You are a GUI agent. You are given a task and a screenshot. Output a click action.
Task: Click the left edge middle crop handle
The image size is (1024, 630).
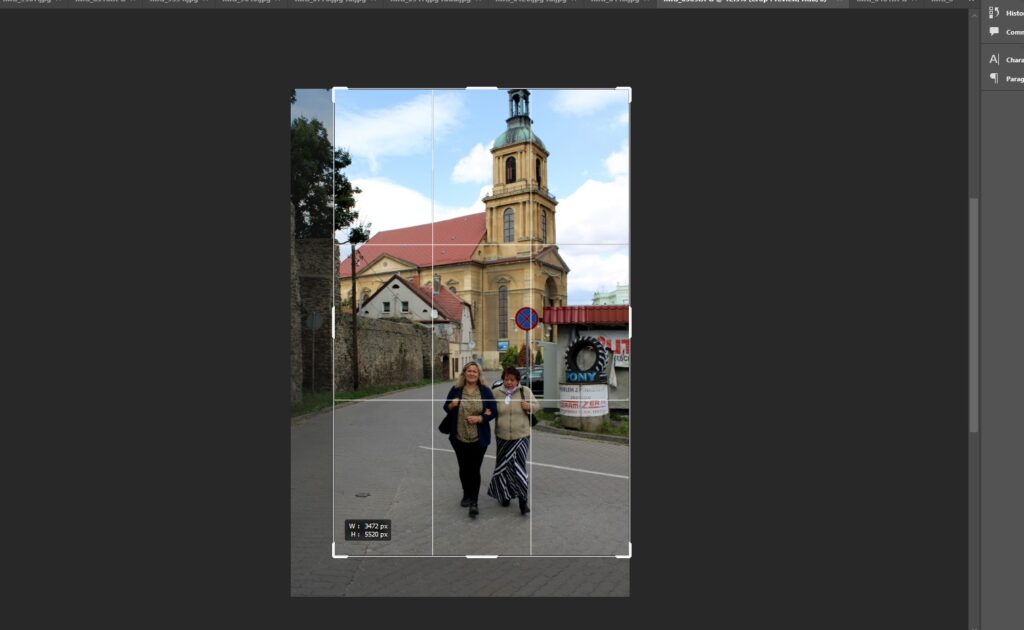pos(334,323)
